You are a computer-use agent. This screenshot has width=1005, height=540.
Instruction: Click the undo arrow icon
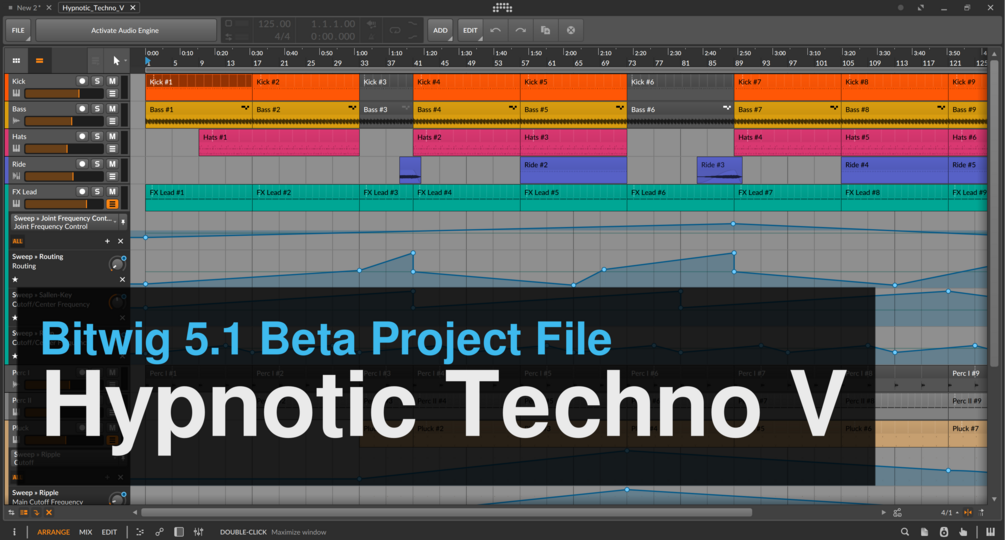(495, 30)
